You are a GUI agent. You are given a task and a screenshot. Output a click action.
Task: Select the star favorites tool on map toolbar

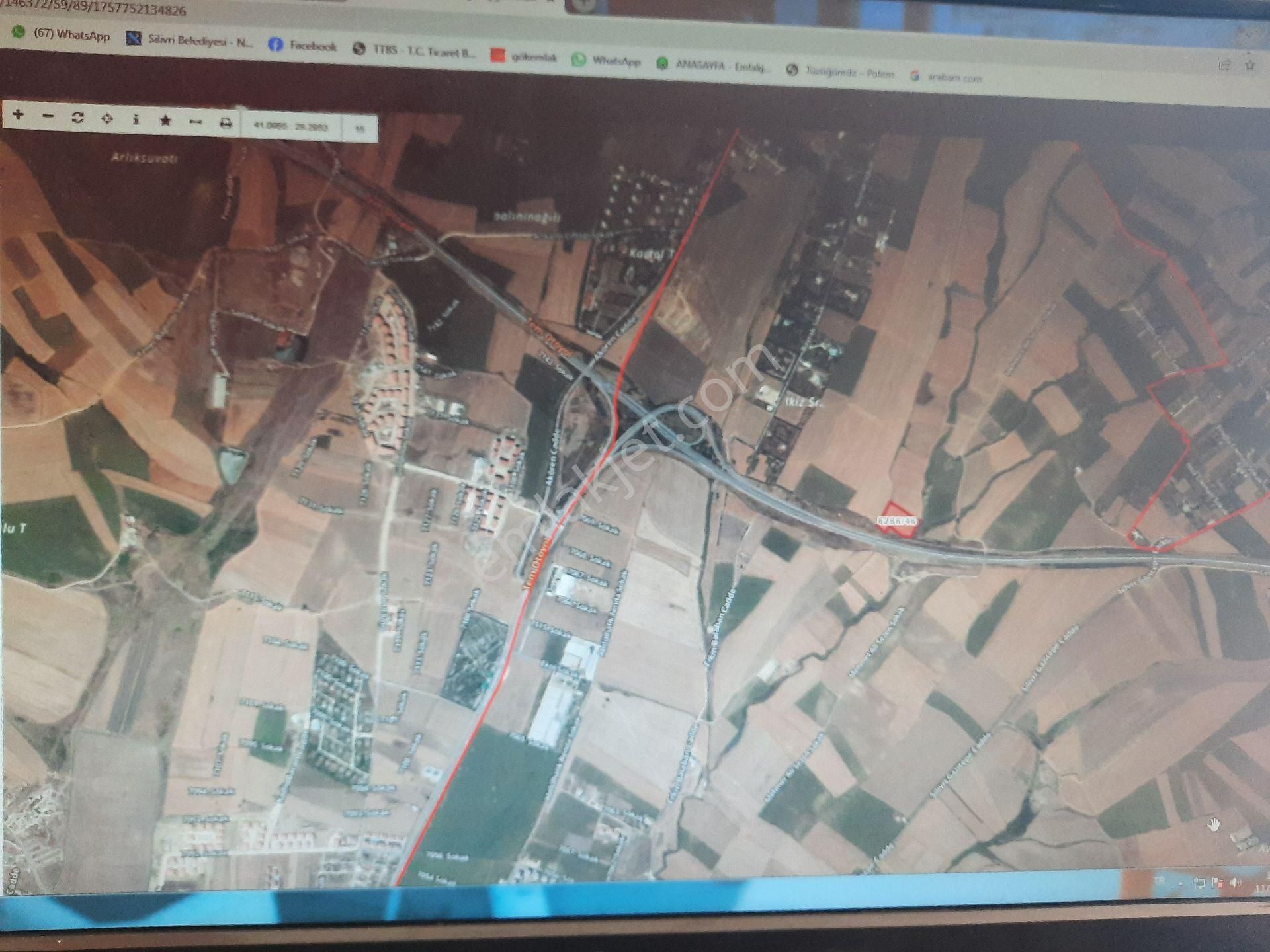point(165,120)
